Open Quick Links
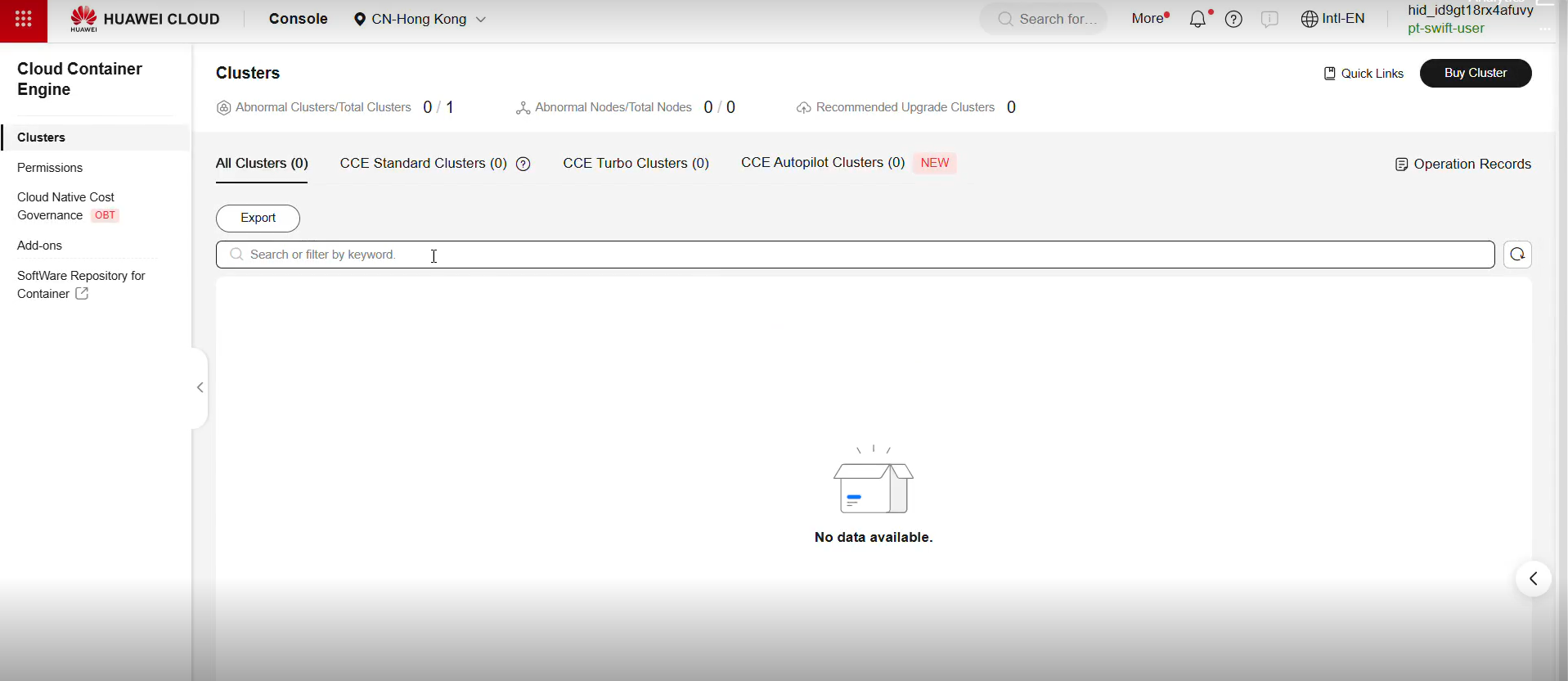This screenshot has height=681, width=1568. pos(1364,74)
